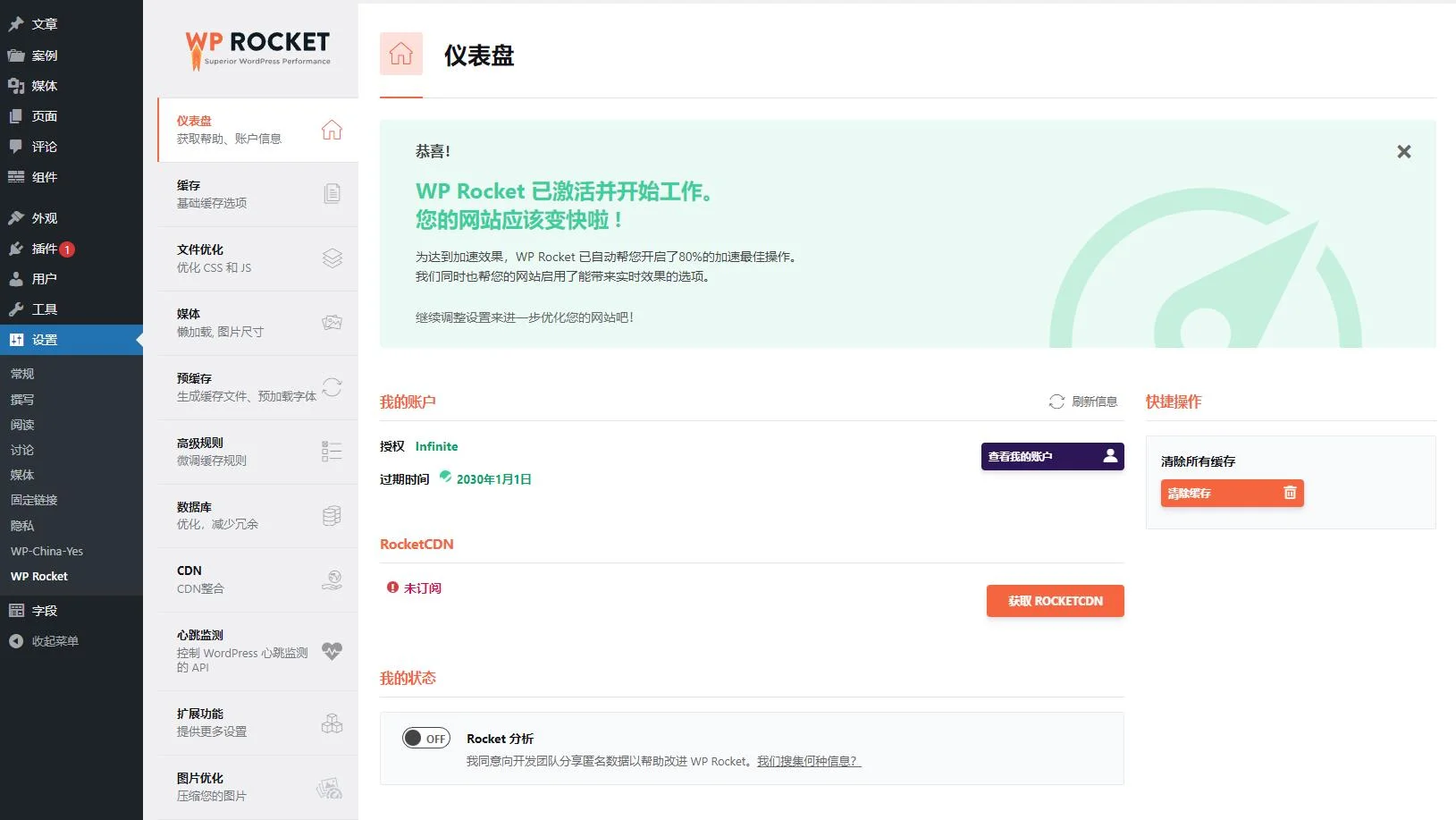Refresh account info with 刷新信息
The width and height of the screenshot is (1456, 820).
coord(1083,402)
